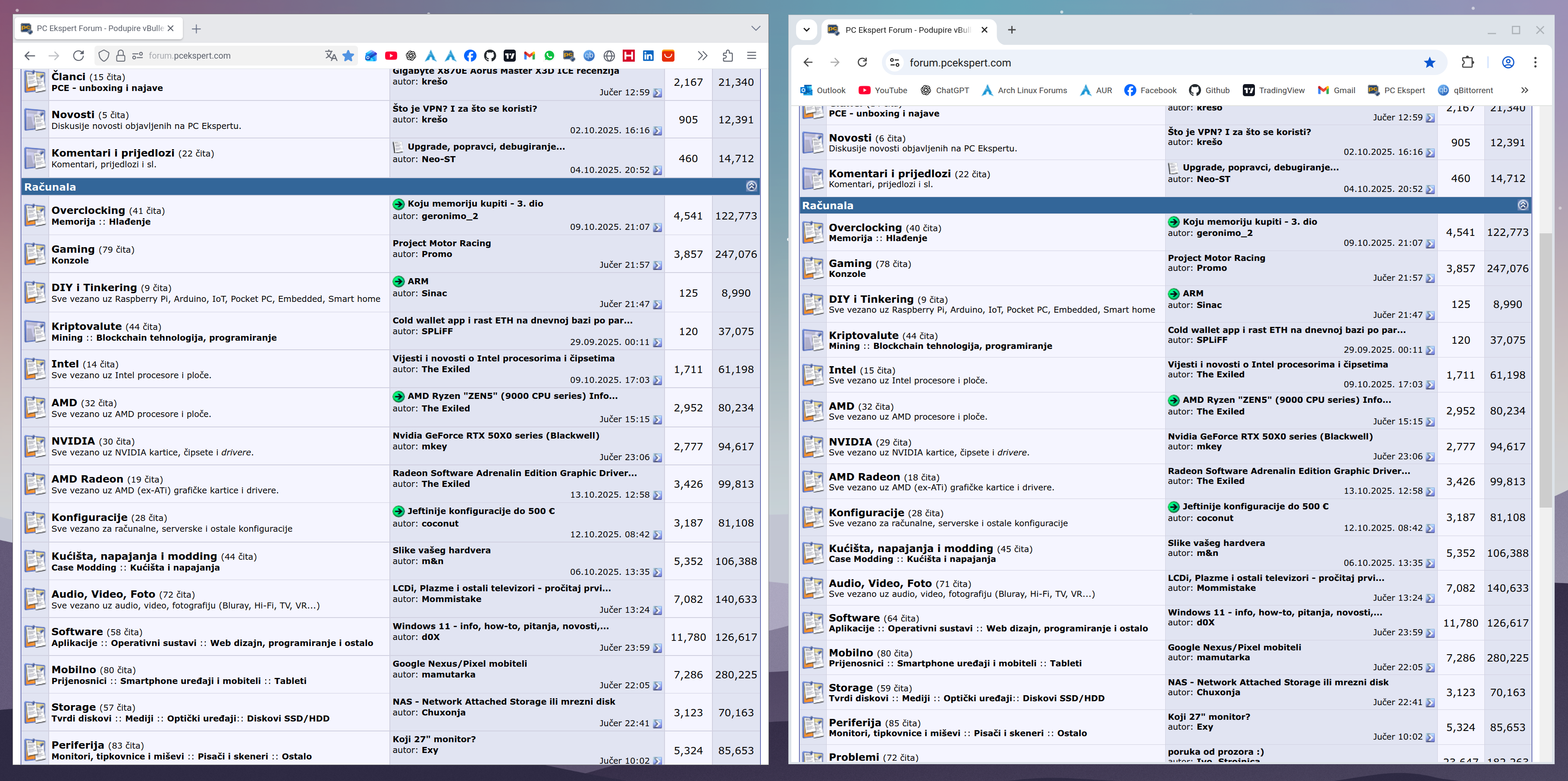
Task: Open the LinkedIn bookmark icon in Firefox
Action: [x=648, y=55]
